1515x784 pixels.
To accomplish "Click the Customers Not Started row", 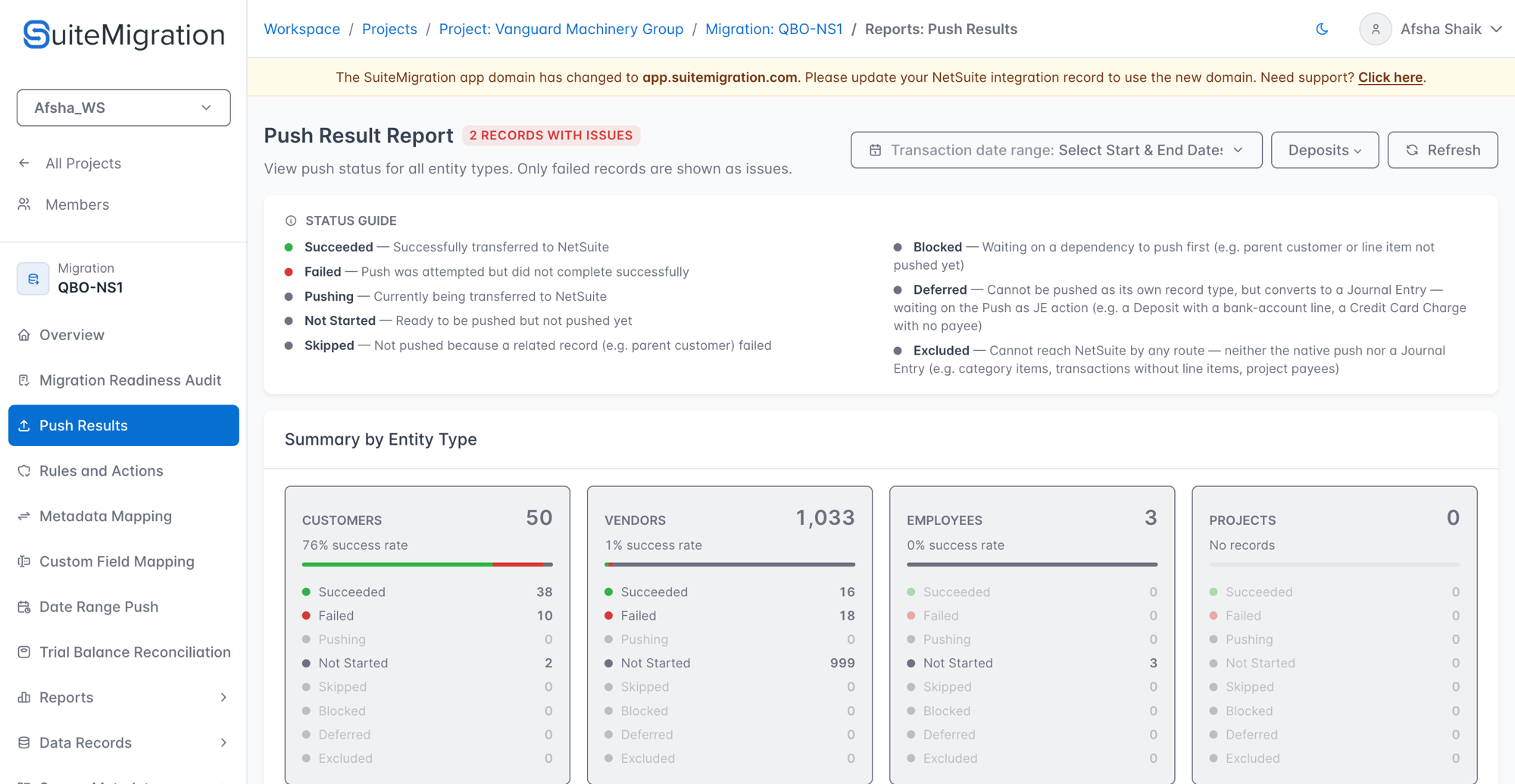I will 427,664.
